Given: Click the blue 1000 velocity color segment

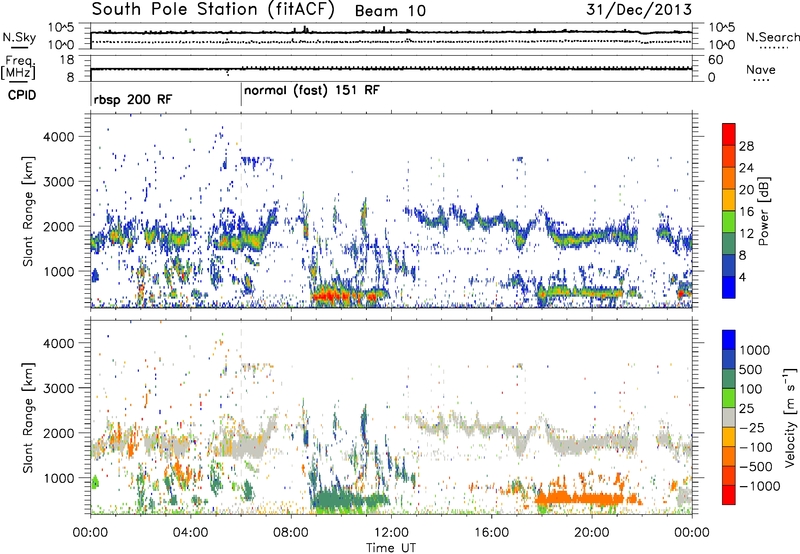Looking at the screenshot, I should 729,340.
